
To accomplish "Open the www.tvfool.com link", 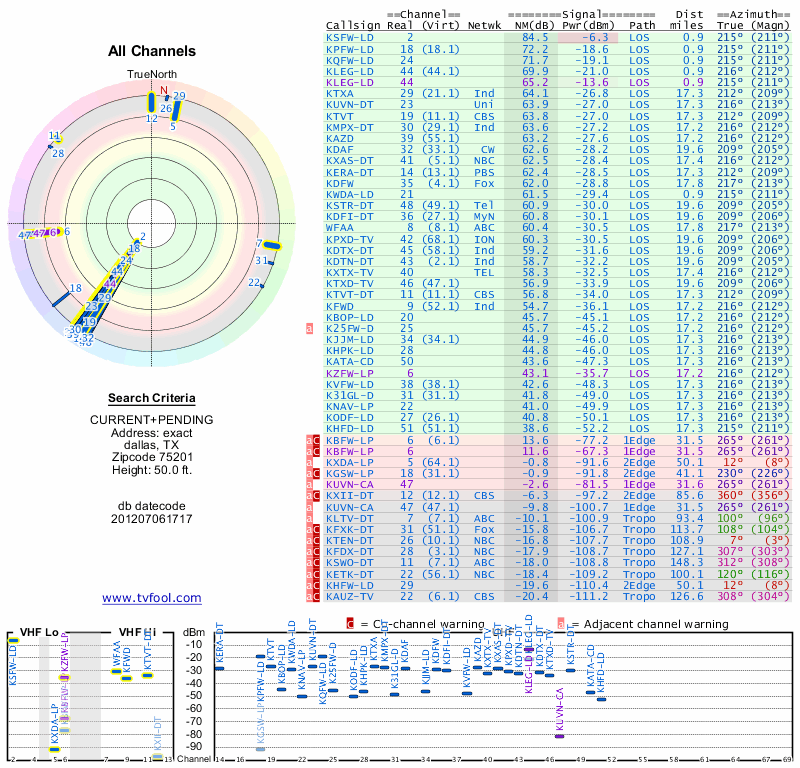I will [152, 598].
